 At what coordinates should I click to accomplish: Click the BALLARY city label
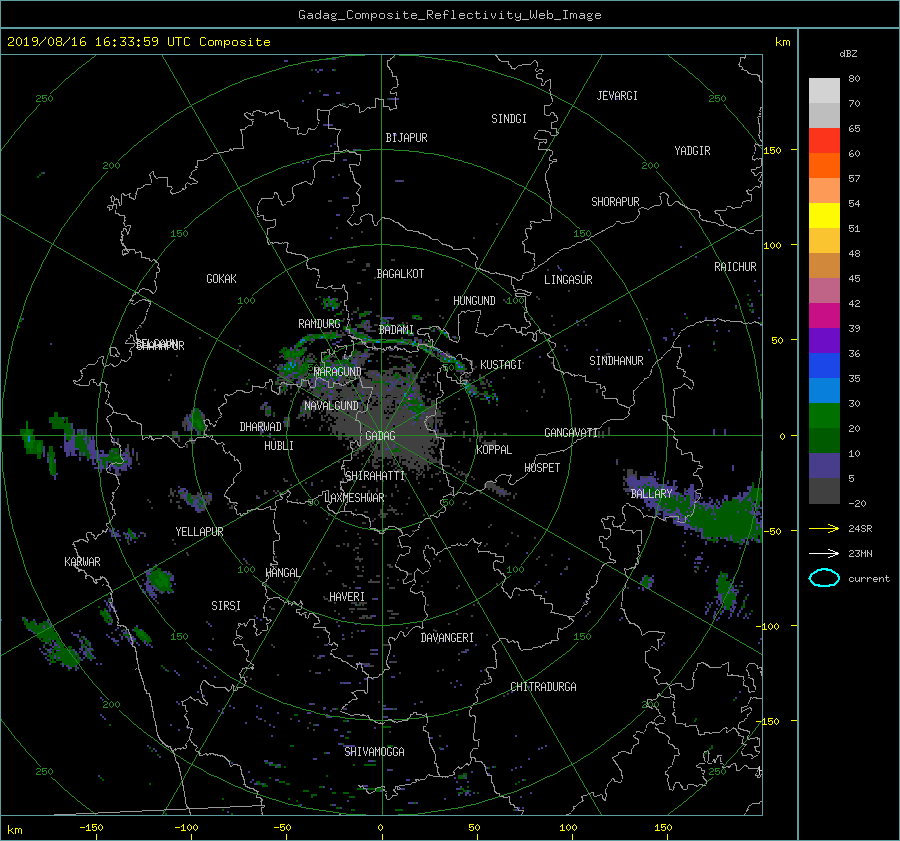(x=651, y=494)
